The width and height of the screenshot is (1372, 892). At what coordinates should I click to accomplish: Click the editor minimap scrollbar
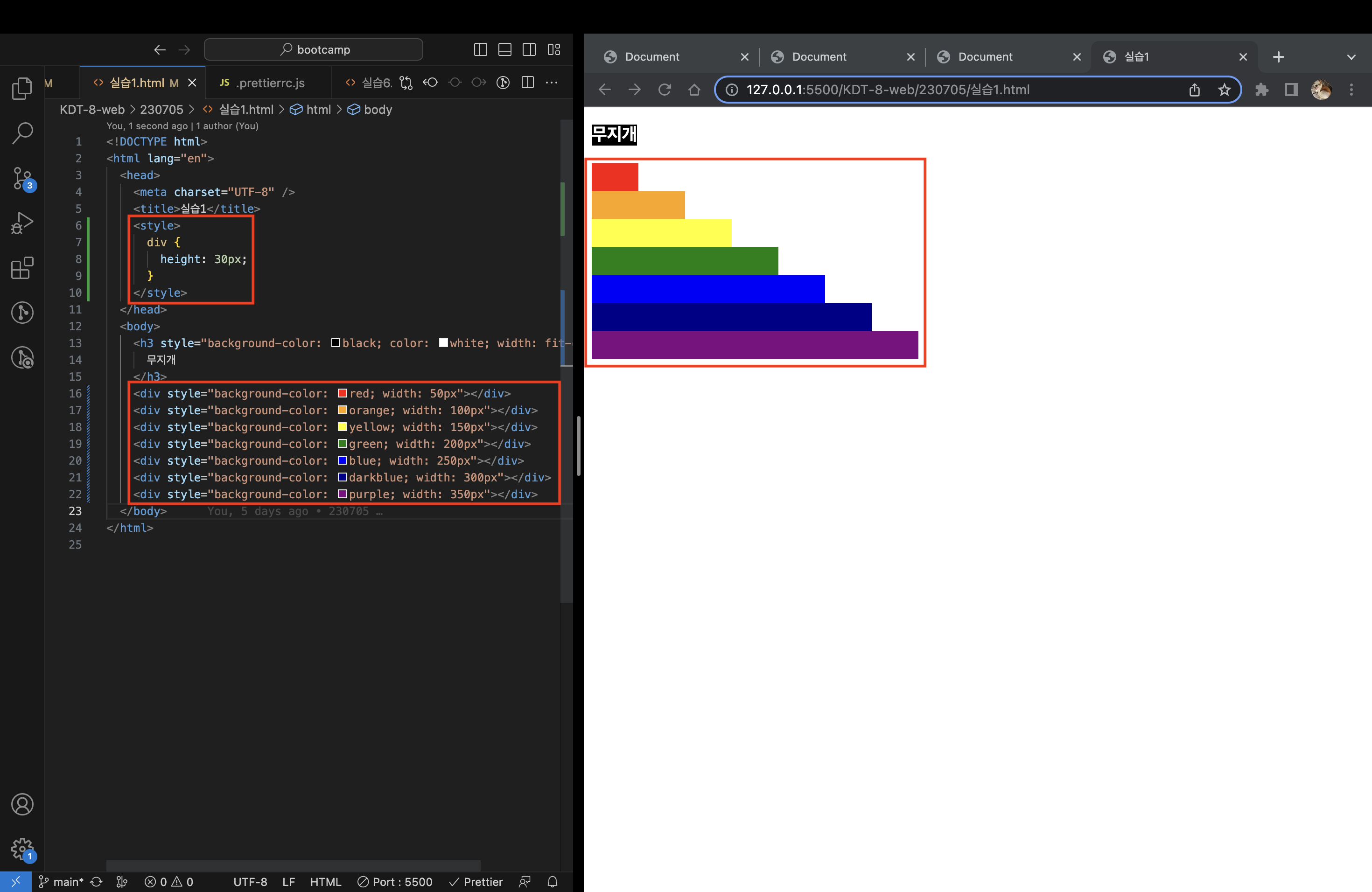566,361
